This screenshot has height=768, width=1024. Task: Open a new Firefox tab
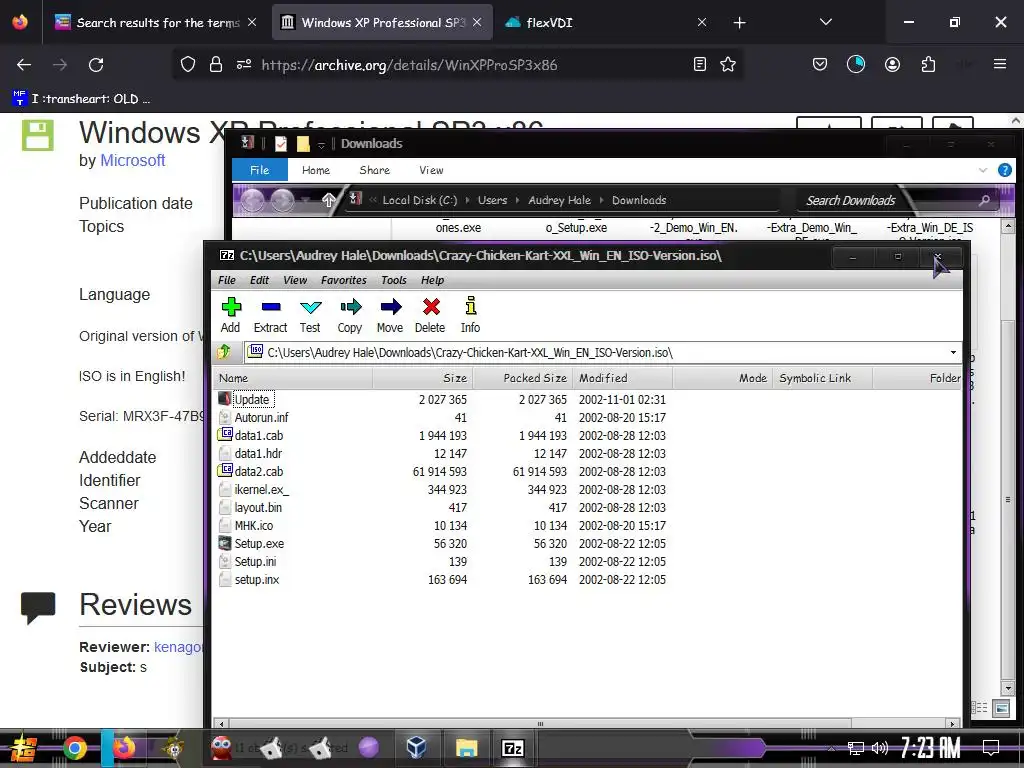[739, 23]
